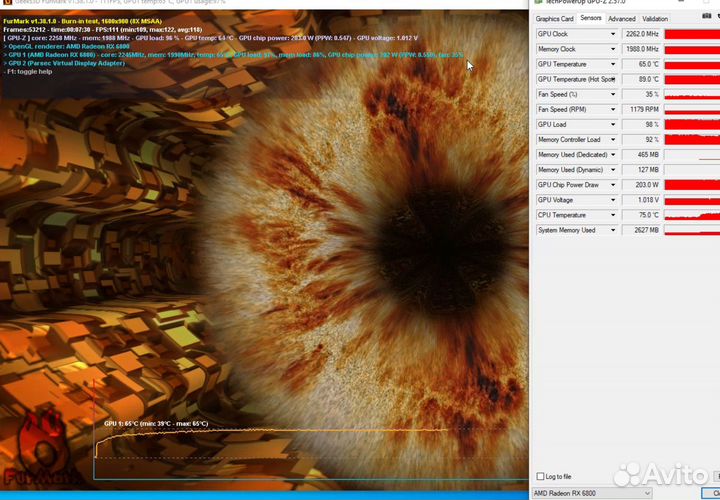Click the GPU Temperature red history graph
The height and width of the screenshot is (500, 720).
(692, 64)
